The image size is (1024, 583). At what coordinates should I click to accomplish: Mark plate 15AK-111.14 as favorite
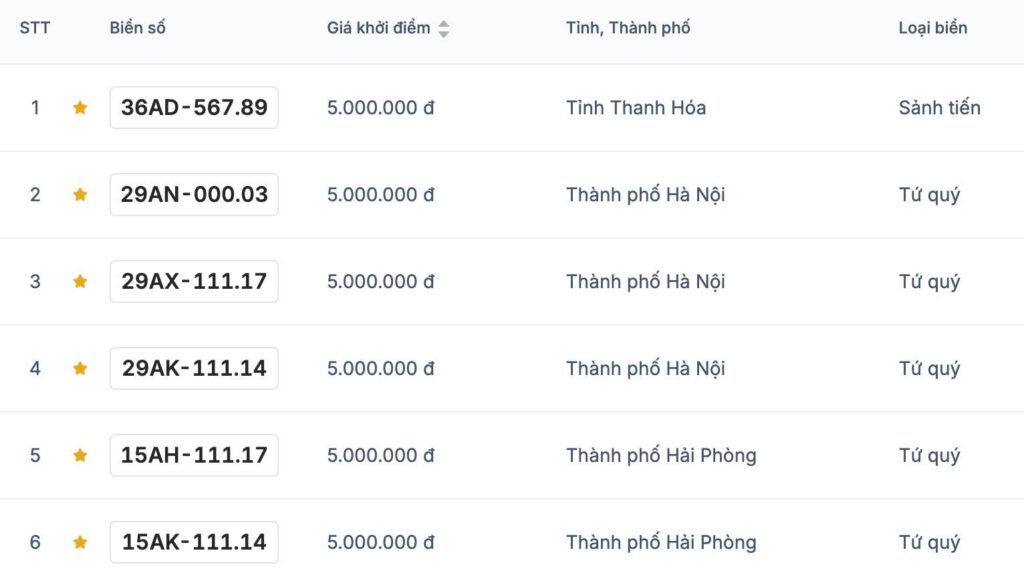[80, 542]
